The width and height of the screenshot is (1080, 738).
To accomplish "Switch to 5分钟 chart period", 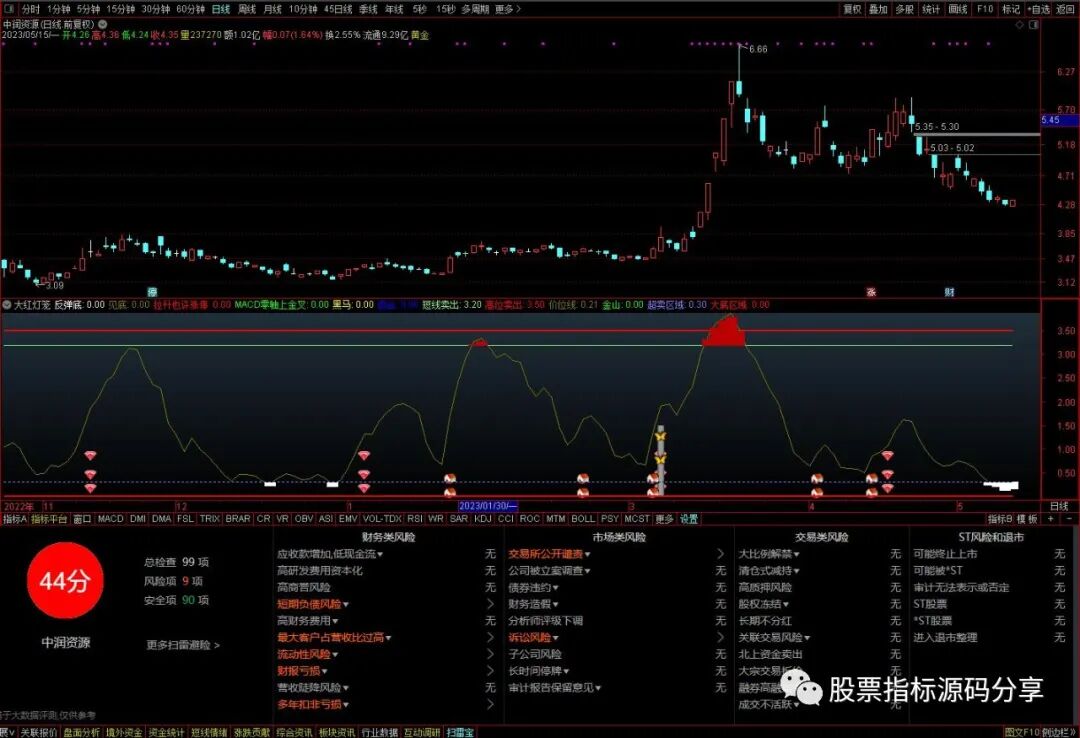I will point(88,9).
